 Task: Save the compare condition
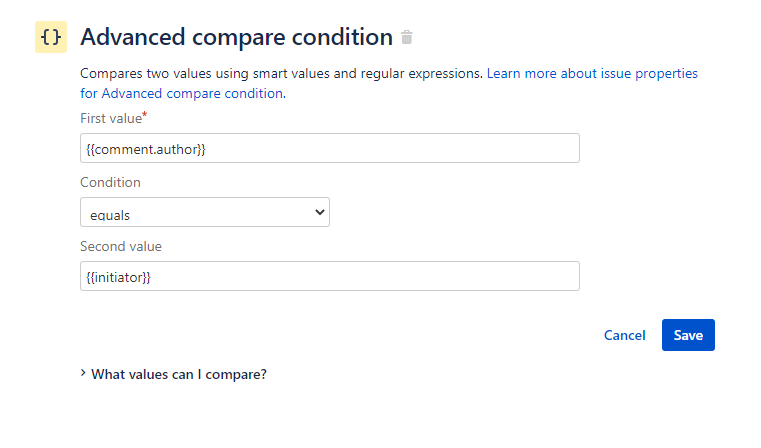(x=688, y=335)
